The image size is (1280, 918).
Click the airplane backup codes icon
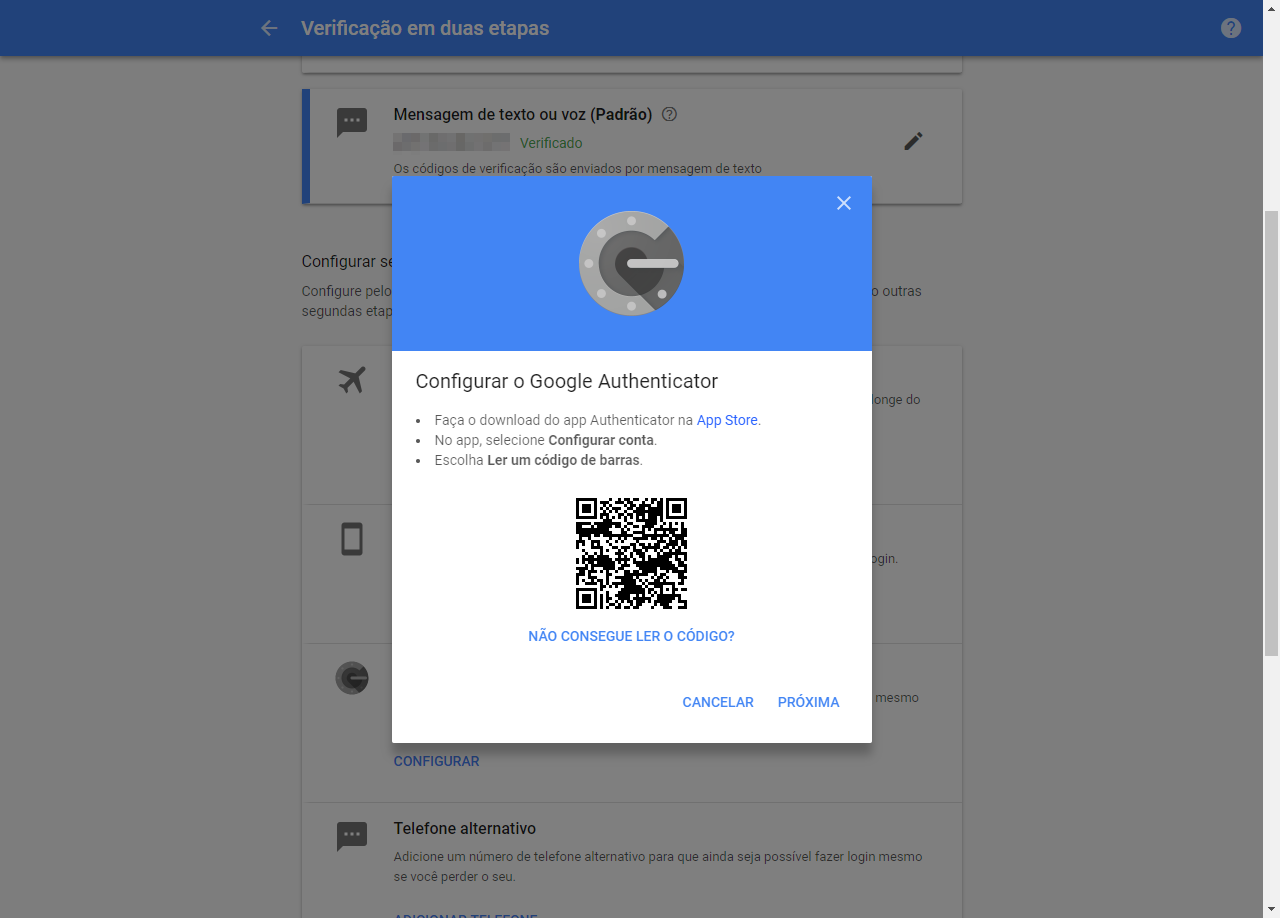pyautogui.click(x=352, y=380)
